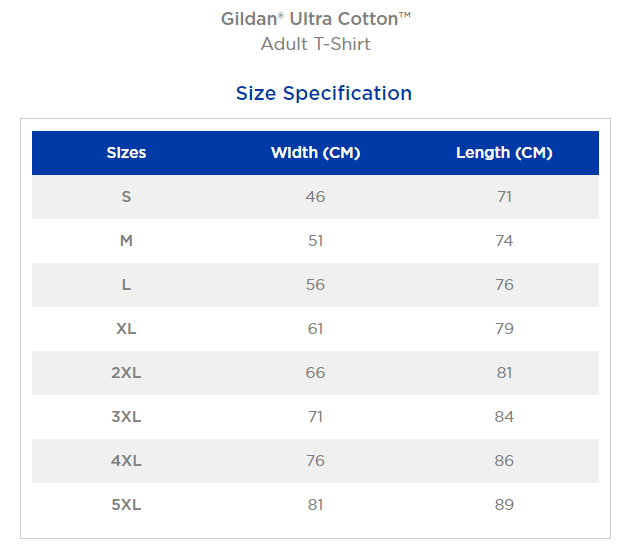
Task: Click length value 86 for size 4XL
Action: coord(504,461)
